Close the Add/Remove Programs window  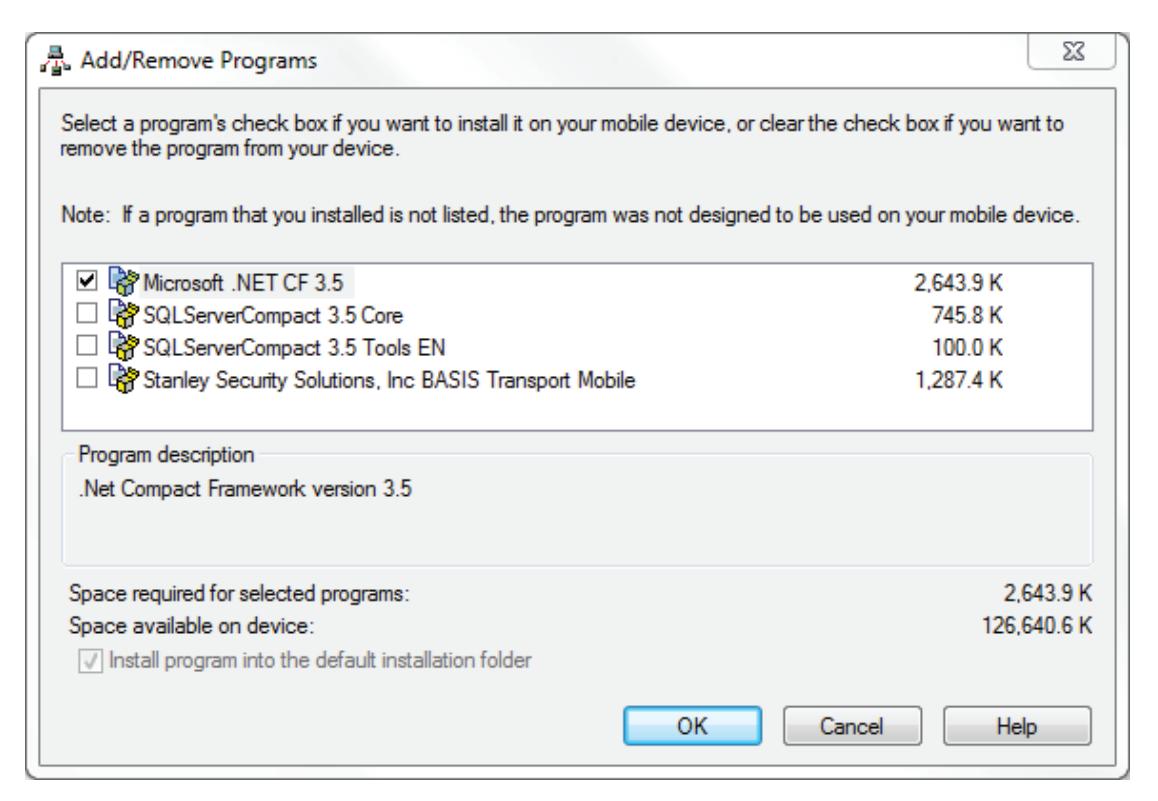click(1072, 52)
